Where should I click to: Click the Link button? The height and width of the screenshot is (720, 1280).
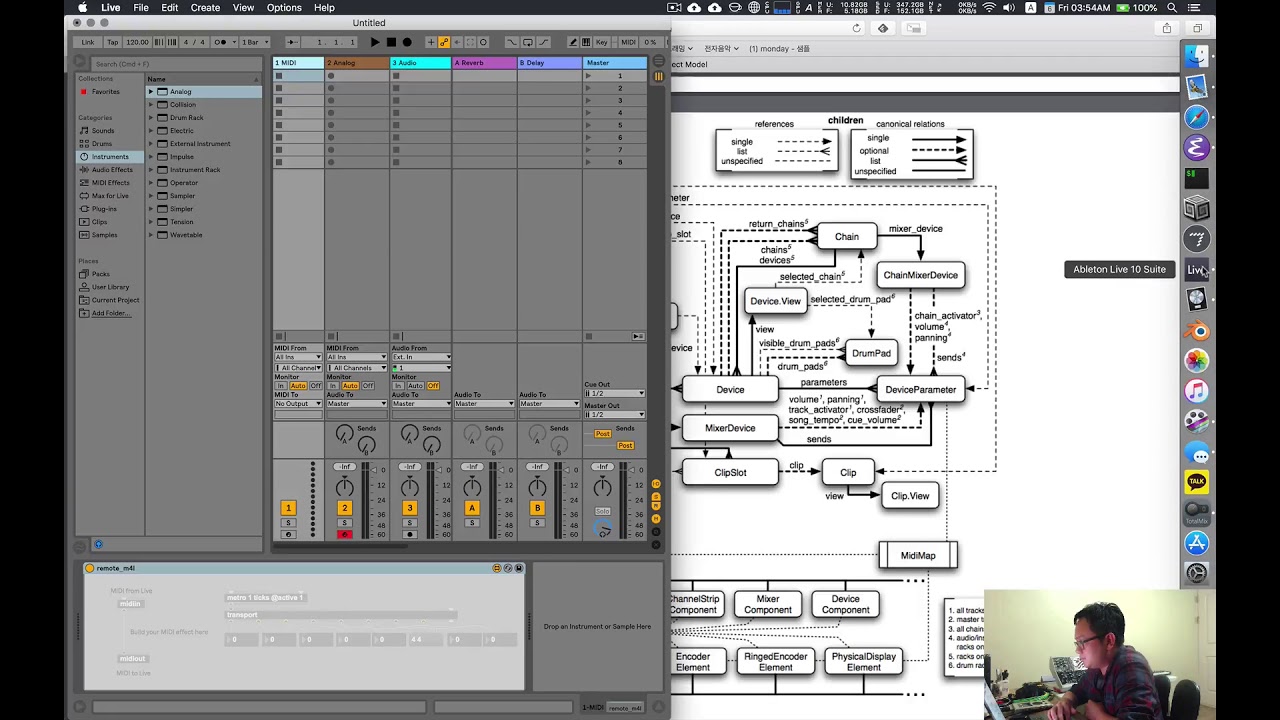pyautogui.click(x=88, y=42)
